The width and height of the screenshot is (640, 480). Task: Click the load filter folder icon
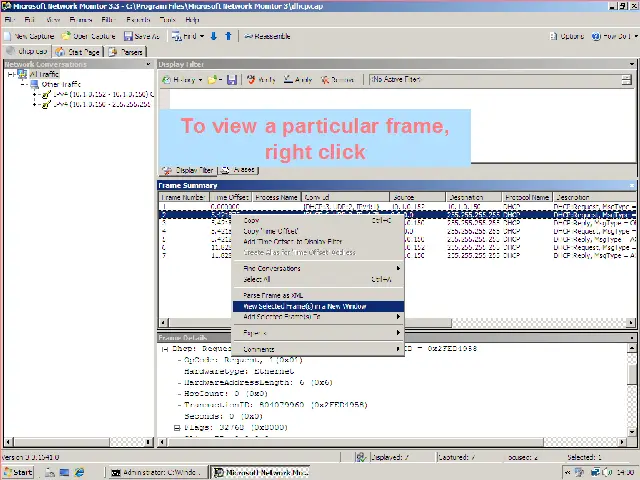click(x=212, y=80)
